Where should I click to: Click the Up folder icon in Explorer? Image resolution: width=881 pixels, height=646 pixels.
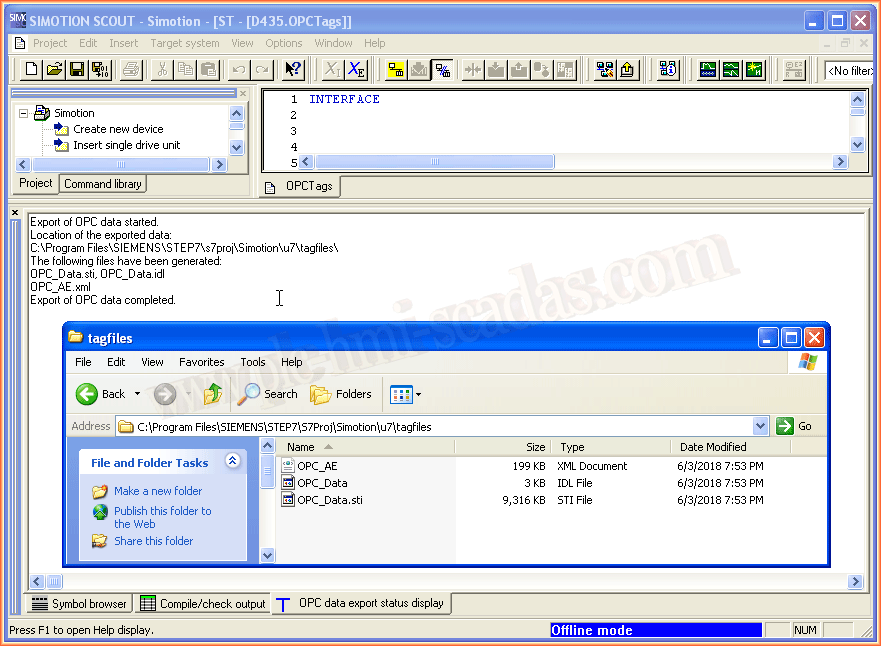point(213,394)
